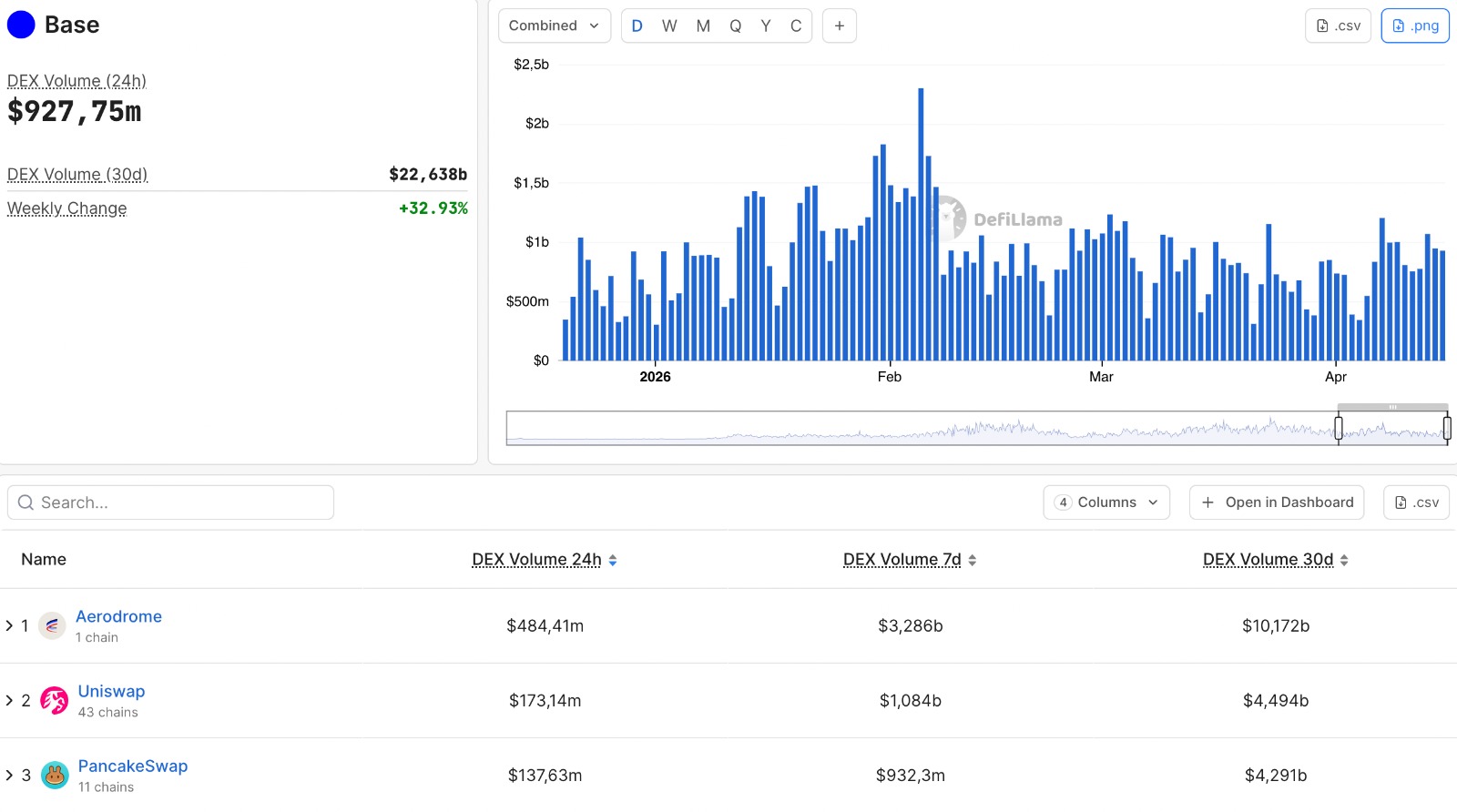Click the plus icon beside chart intervals
Viewport: 1457px width, 812px height.
[x=839, y=25]
